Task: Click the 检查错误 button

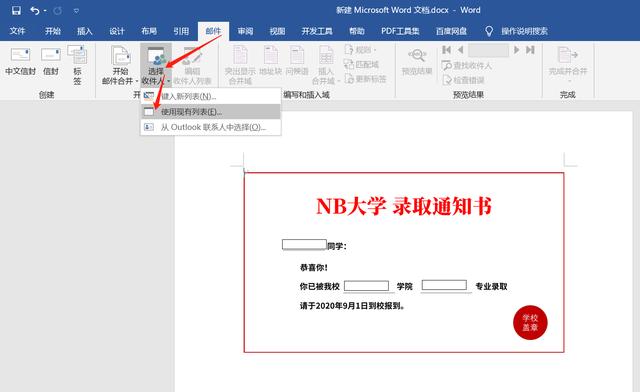Action: (x=464, y=80)
